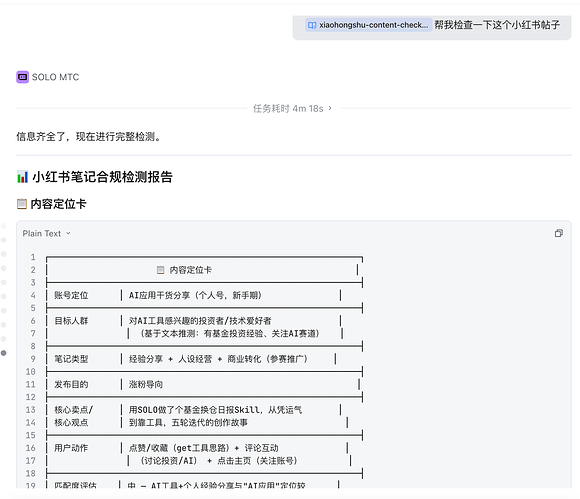Click the purple SOLO MTC avatar icon
Viewport: 580px width, 499px height.
click(23, 77)
